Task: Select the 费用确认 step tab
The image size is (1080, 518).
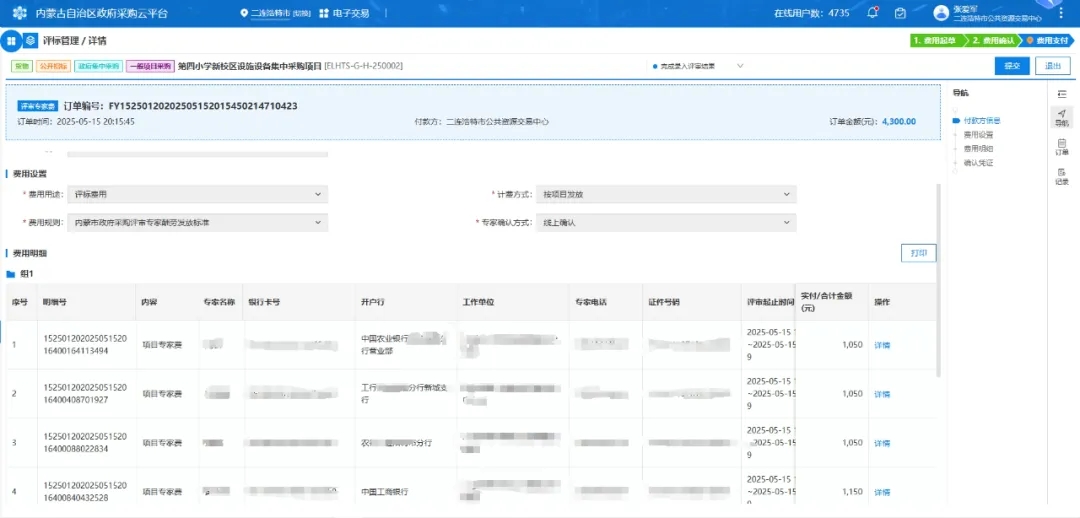Action: (993, 41)
